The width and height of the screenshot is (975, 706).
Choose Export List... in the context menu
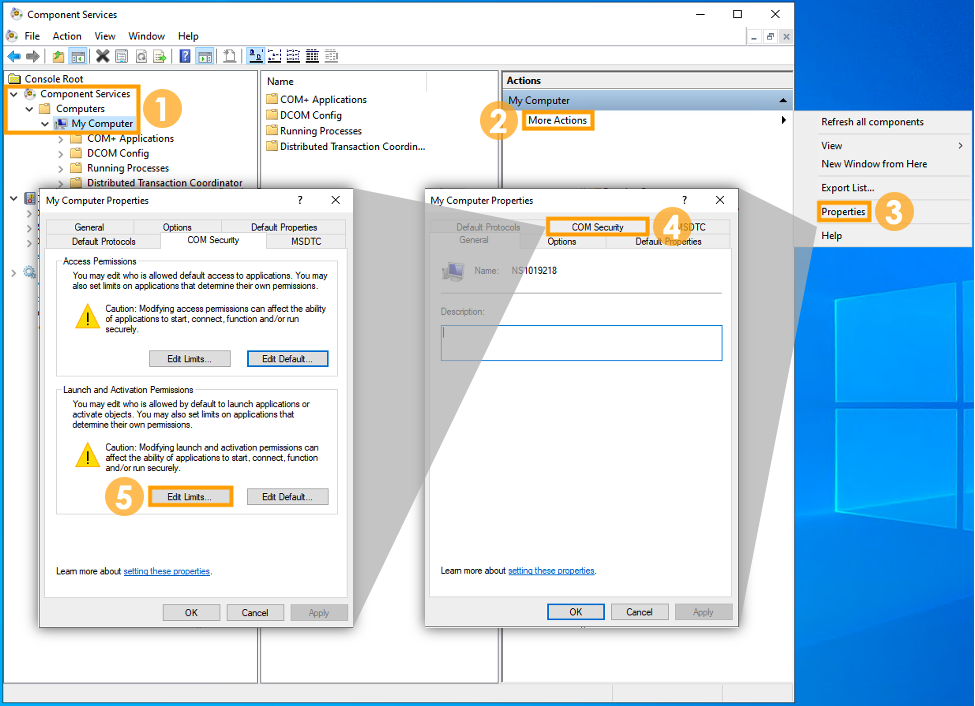(847, 188)
